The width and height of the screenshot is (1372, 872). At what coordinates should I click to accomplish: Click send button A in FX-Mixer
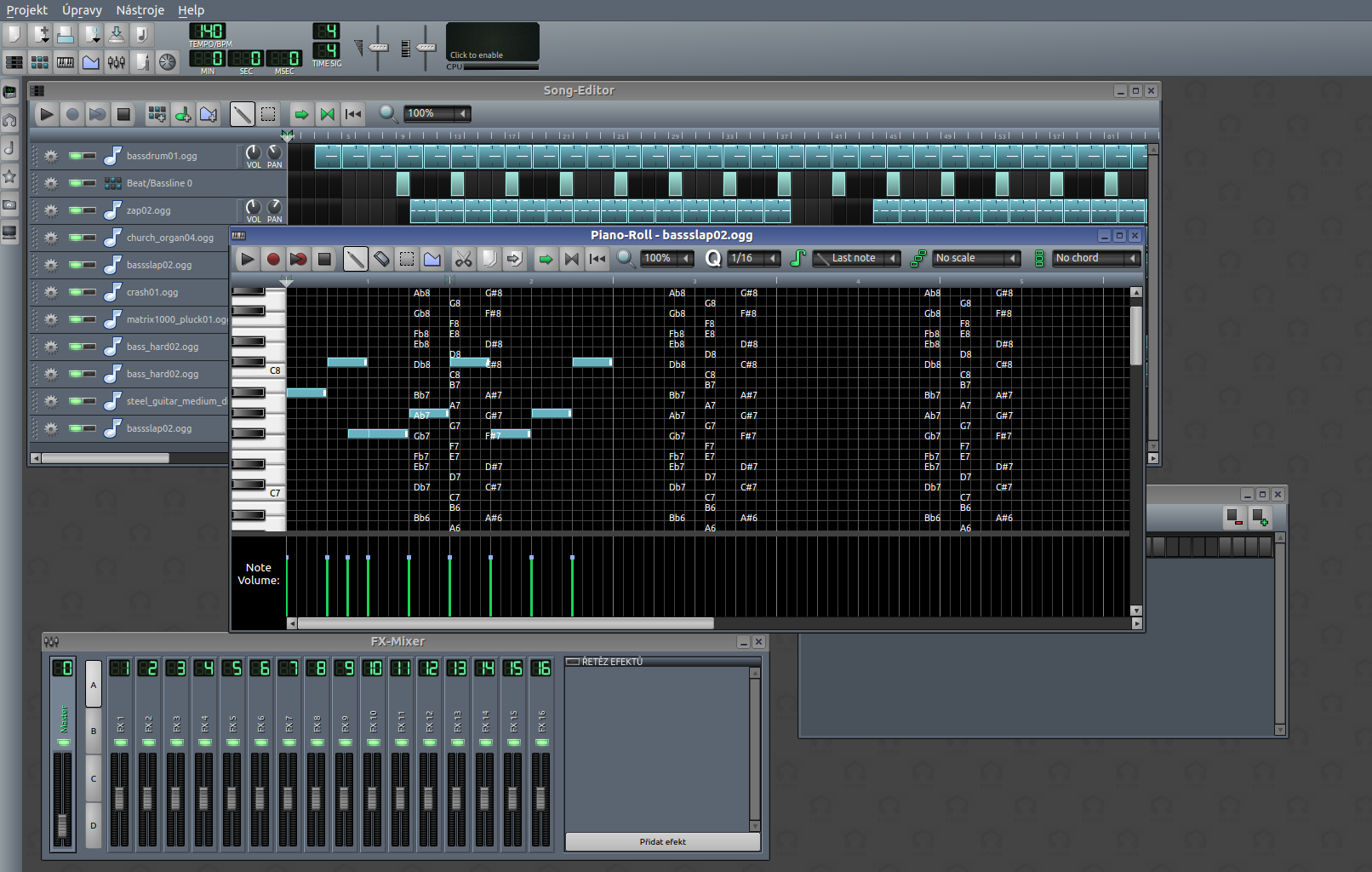pyautogui.click(x=94, y=685)
